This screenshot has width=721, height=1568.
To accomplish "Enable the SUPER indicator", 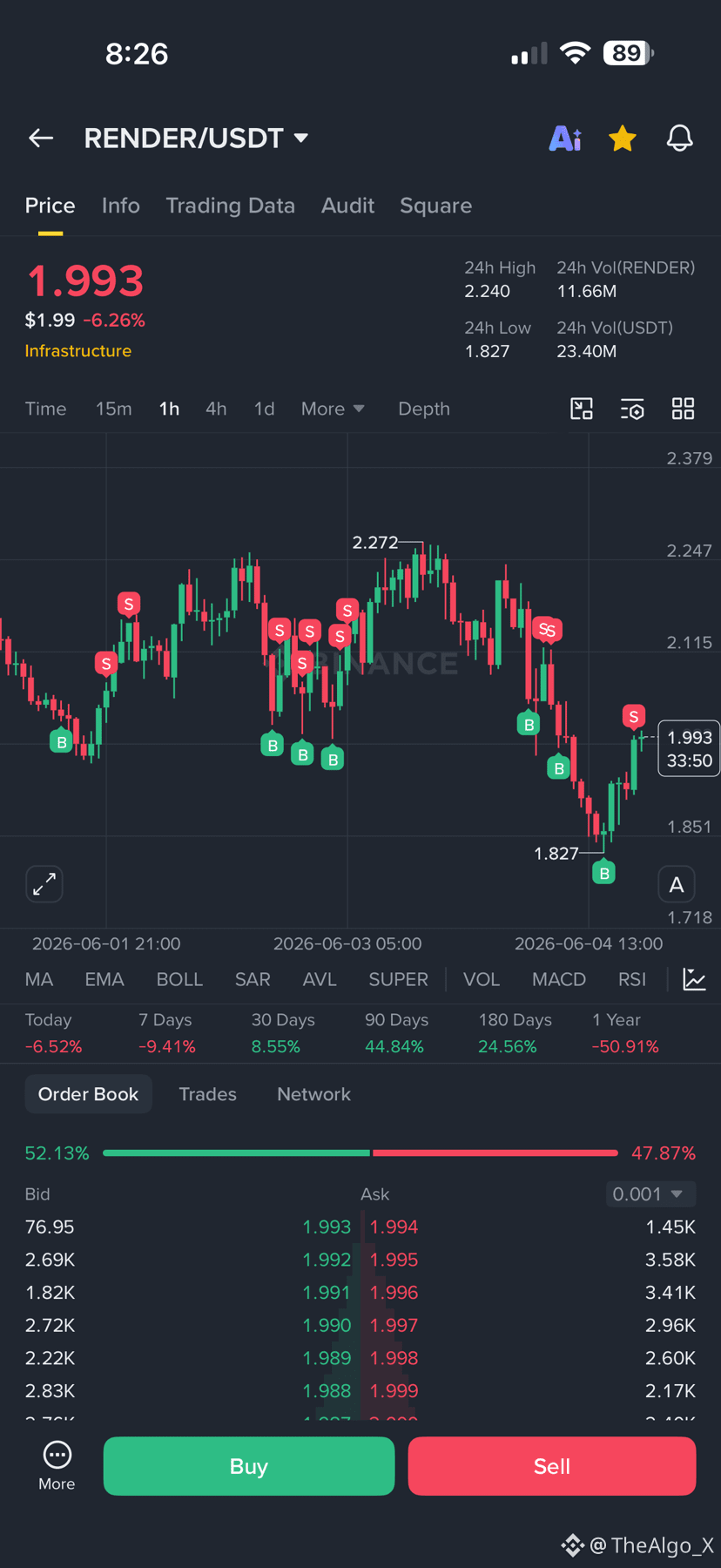I will (398, 979).
